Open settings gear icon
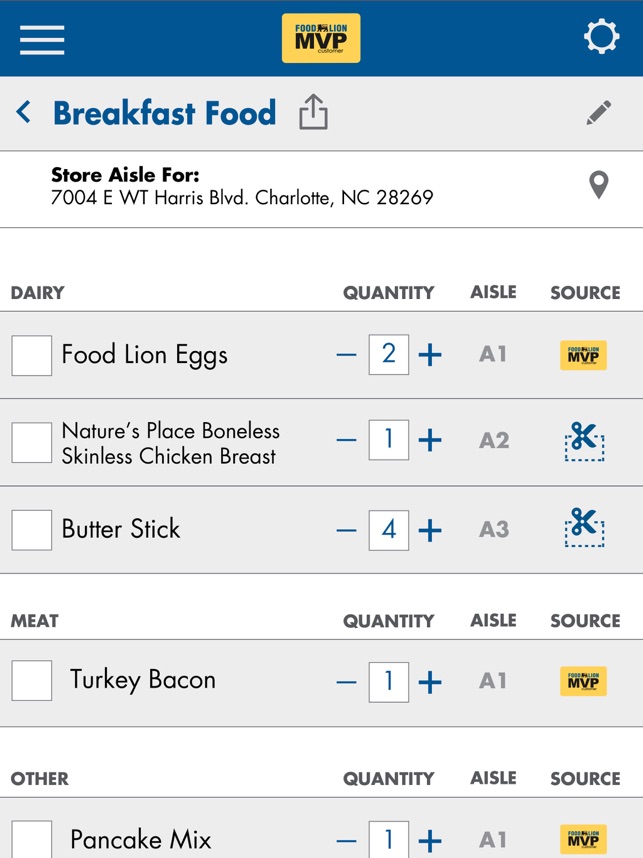 601,37
